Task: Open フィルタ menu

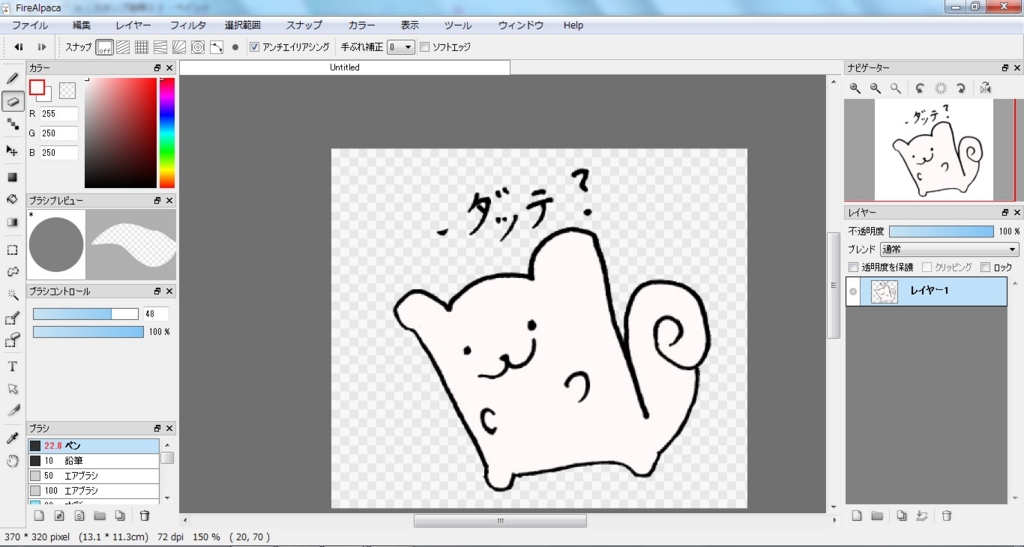Action: click(188, 25)
